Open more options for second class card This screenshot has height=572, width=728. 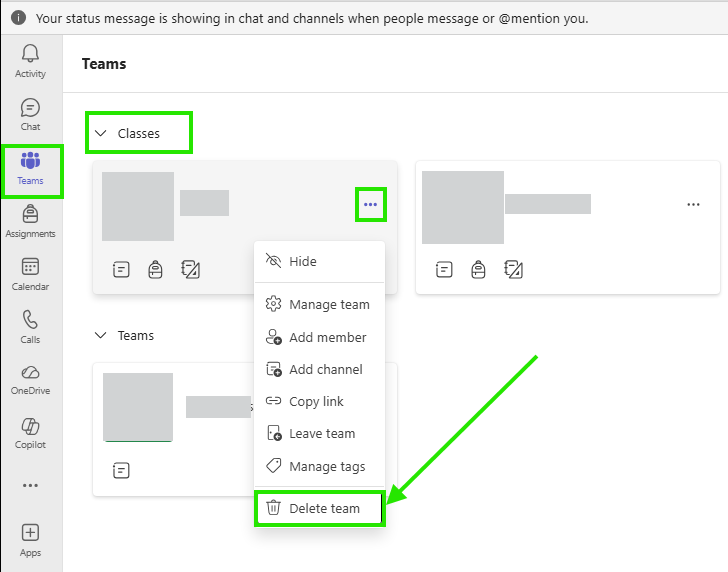pyautogui.click(x=693, y=204)
